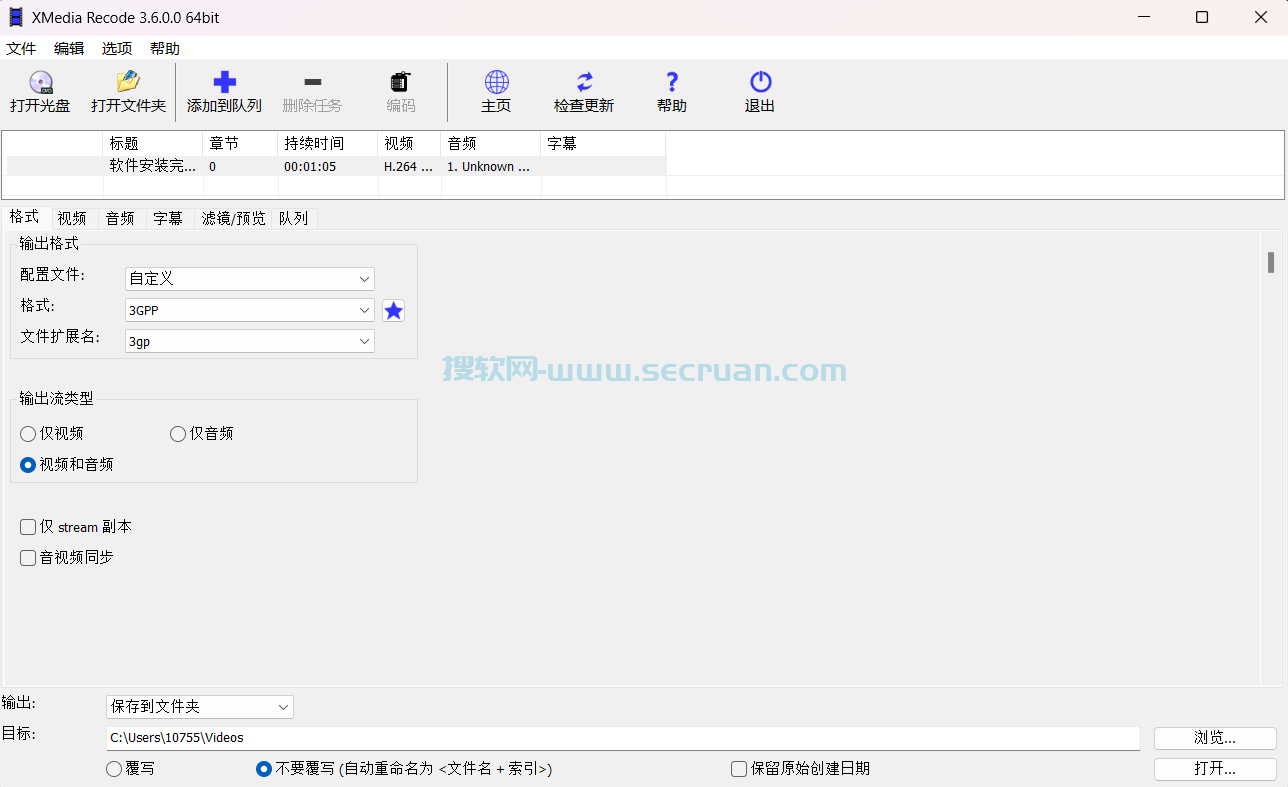Click the Delete Task (删除任务) minus icon
The width and height of the screenshot is (1288, 787).
point(312,82)
